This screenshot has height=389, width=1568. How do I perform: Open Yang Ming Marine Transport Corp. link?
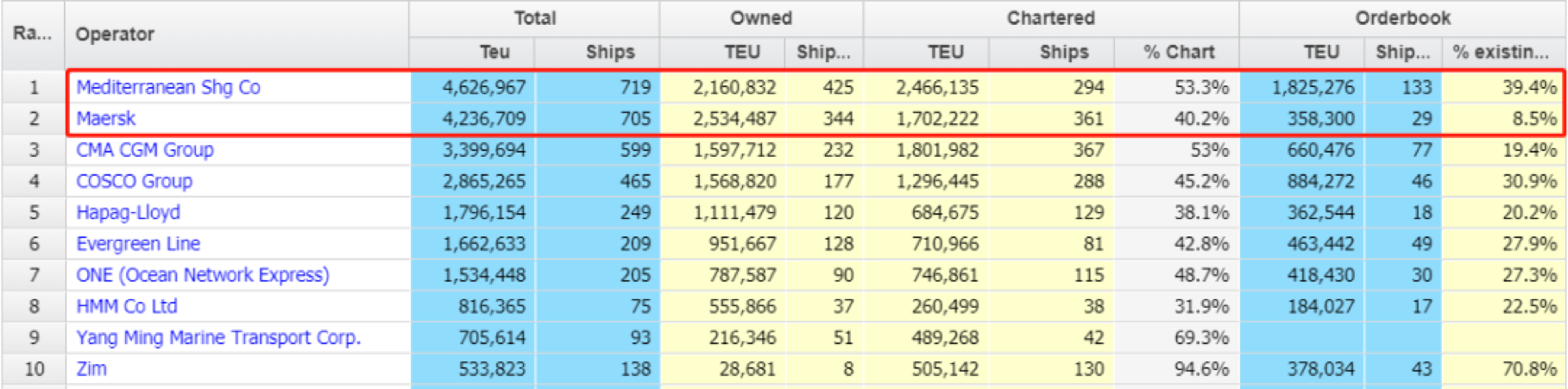[218, 337]
